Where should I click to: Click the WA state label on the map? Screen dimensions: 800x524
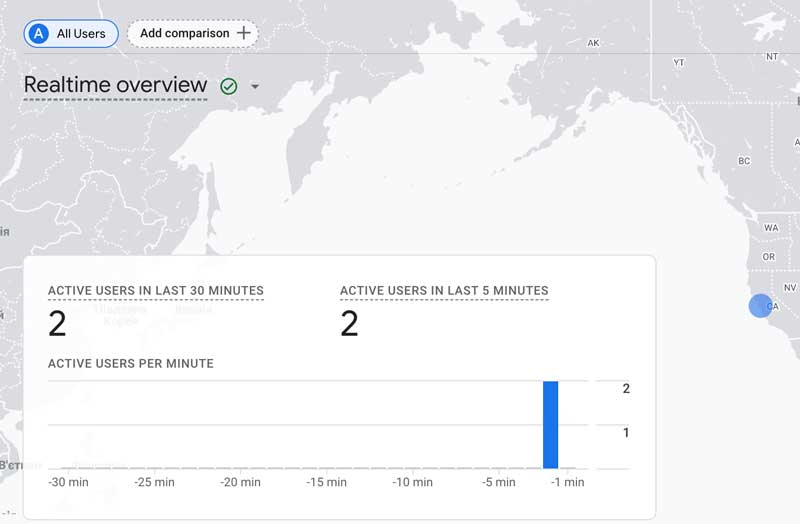[x=770, y=228]
